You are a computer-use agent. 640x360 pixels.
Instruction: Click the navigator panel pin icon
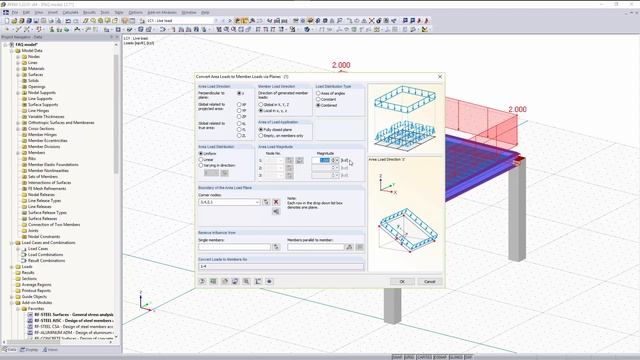[x=111, y=37]
